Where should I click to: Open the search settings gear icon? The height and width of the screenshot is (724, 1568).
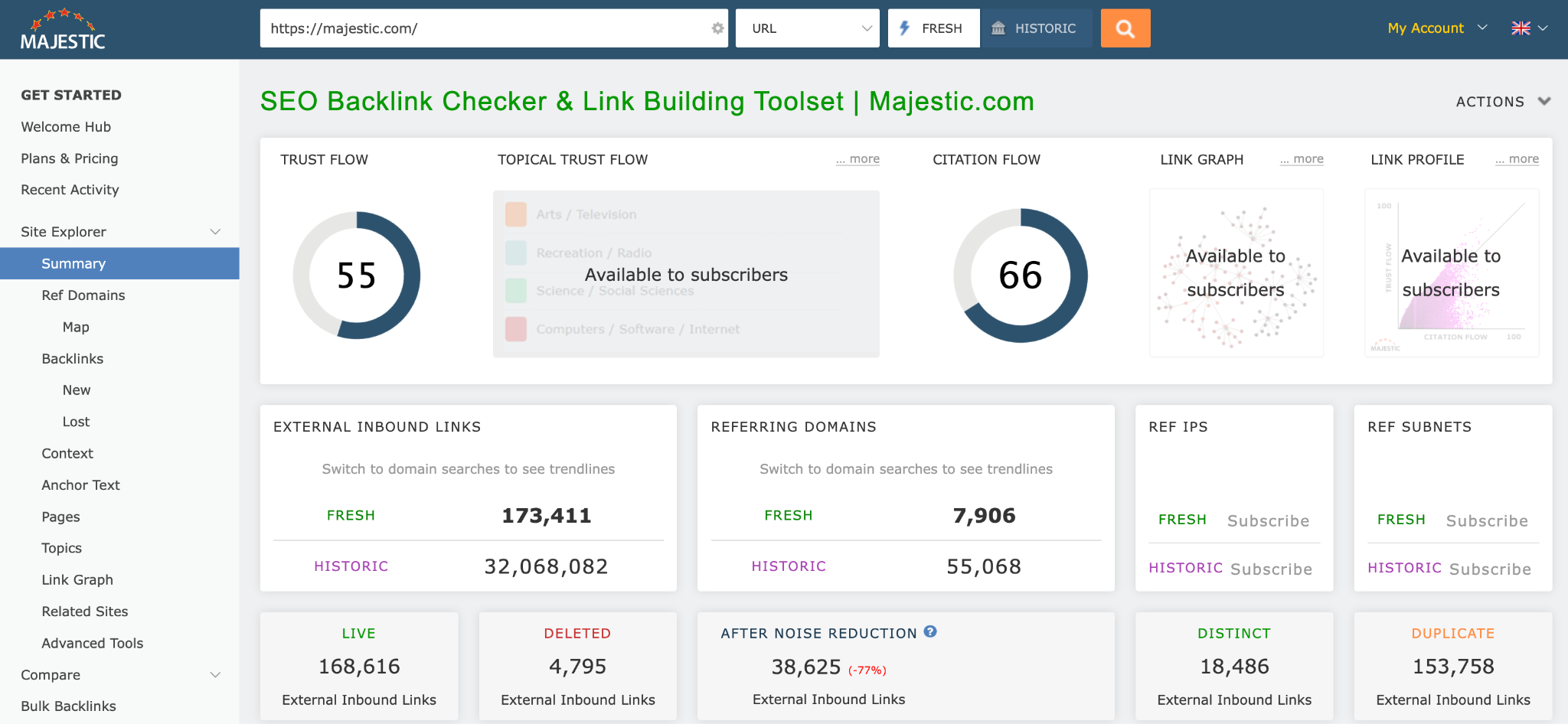717,28
